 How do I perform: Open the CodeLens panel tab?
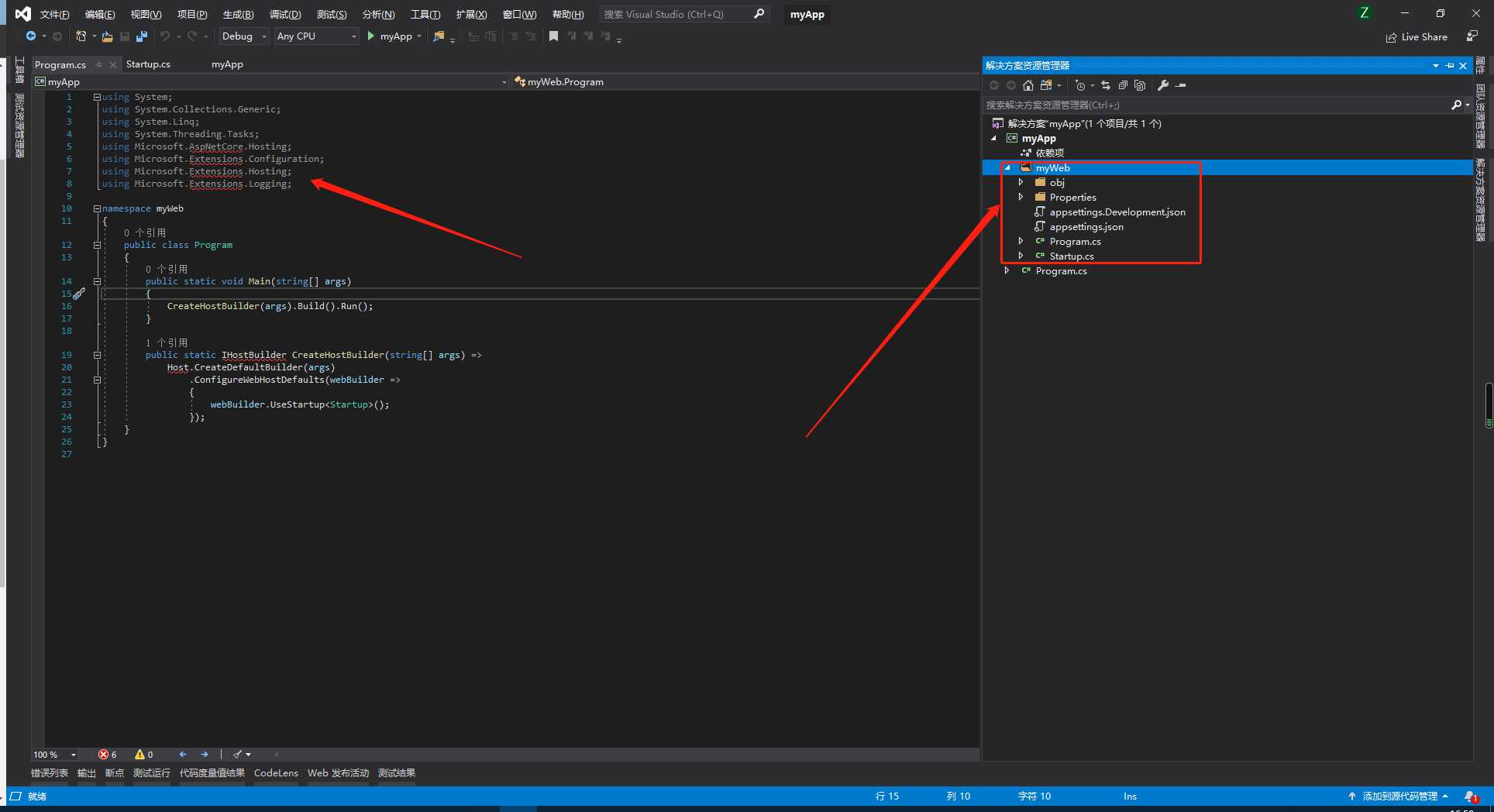276,773
